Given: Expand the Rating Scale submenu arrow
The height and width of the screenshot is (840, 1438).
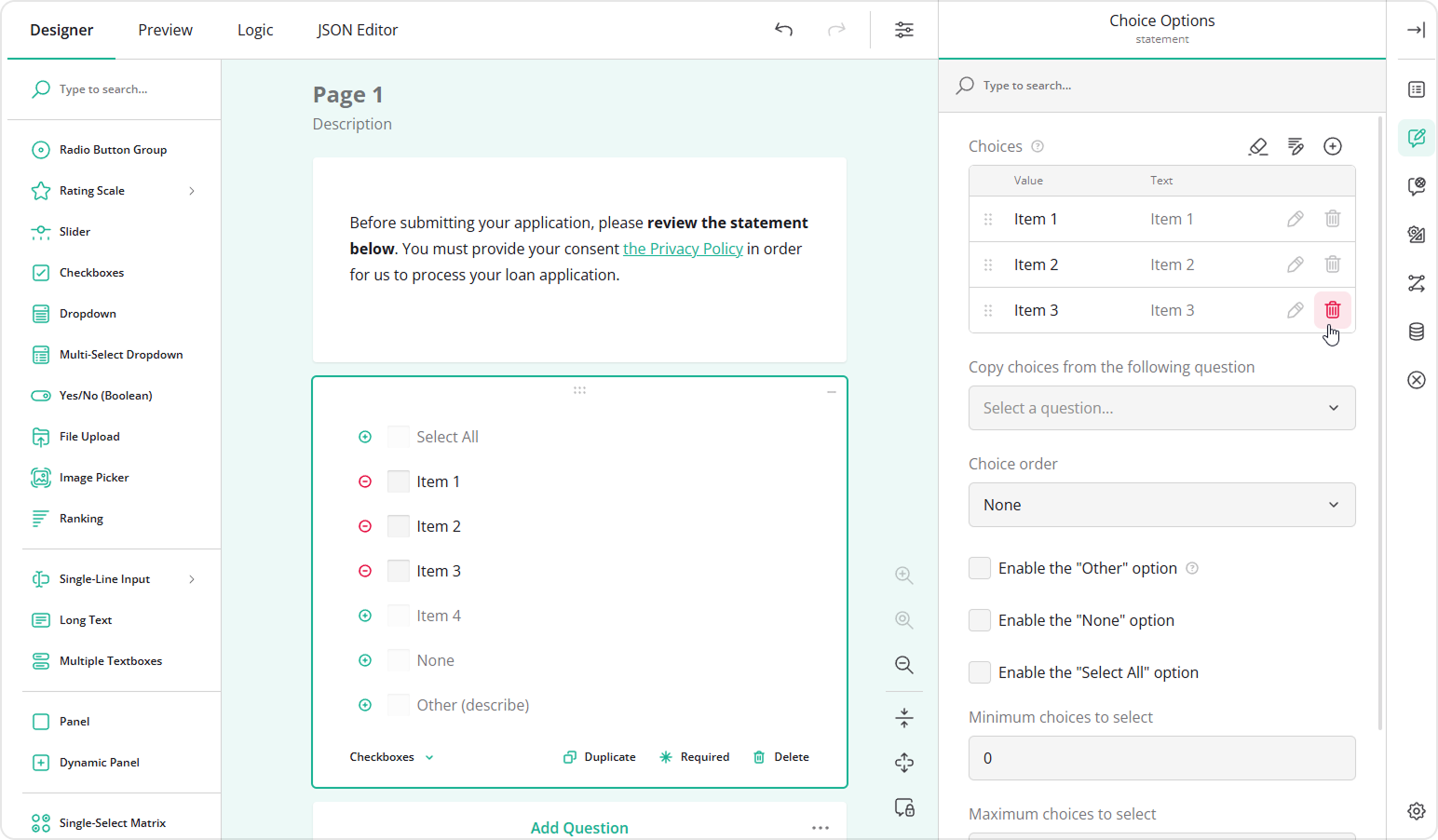Looking at the screenshot, I should point(192,191).
